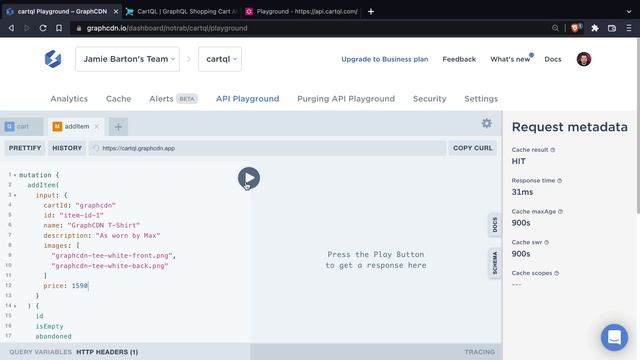Open the Security tab
Screen dimensions: 640x360
(429, 99)
